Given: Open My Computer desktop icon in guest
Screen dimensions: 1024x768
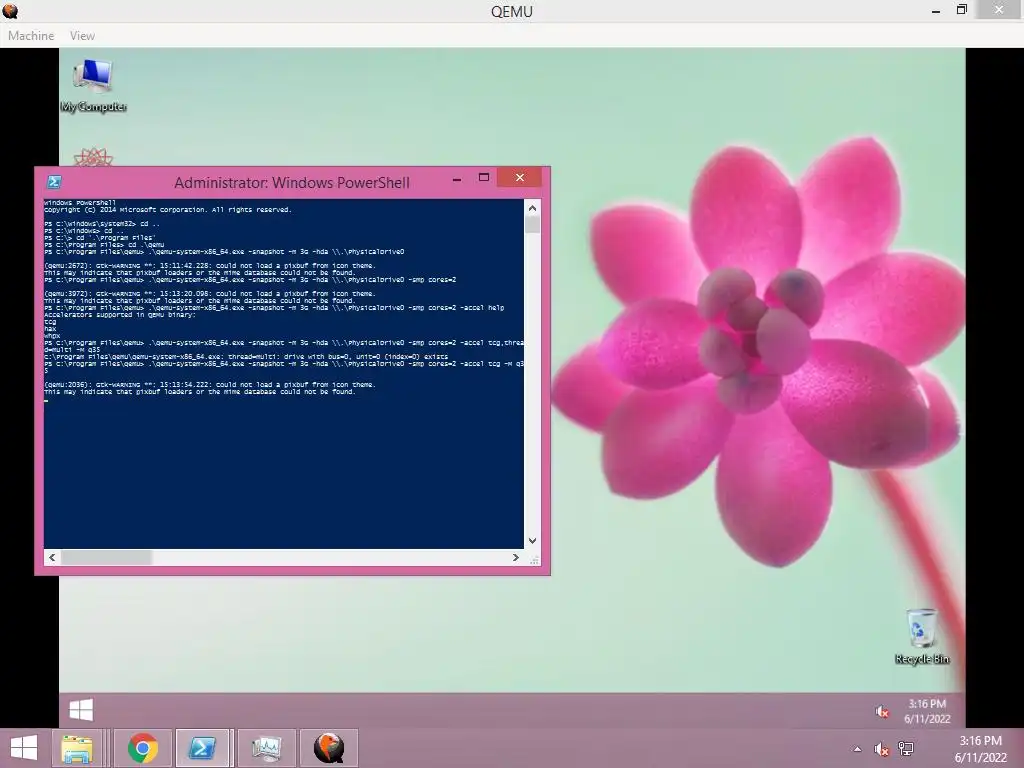Looking at the screenshot, I should 93,86.
